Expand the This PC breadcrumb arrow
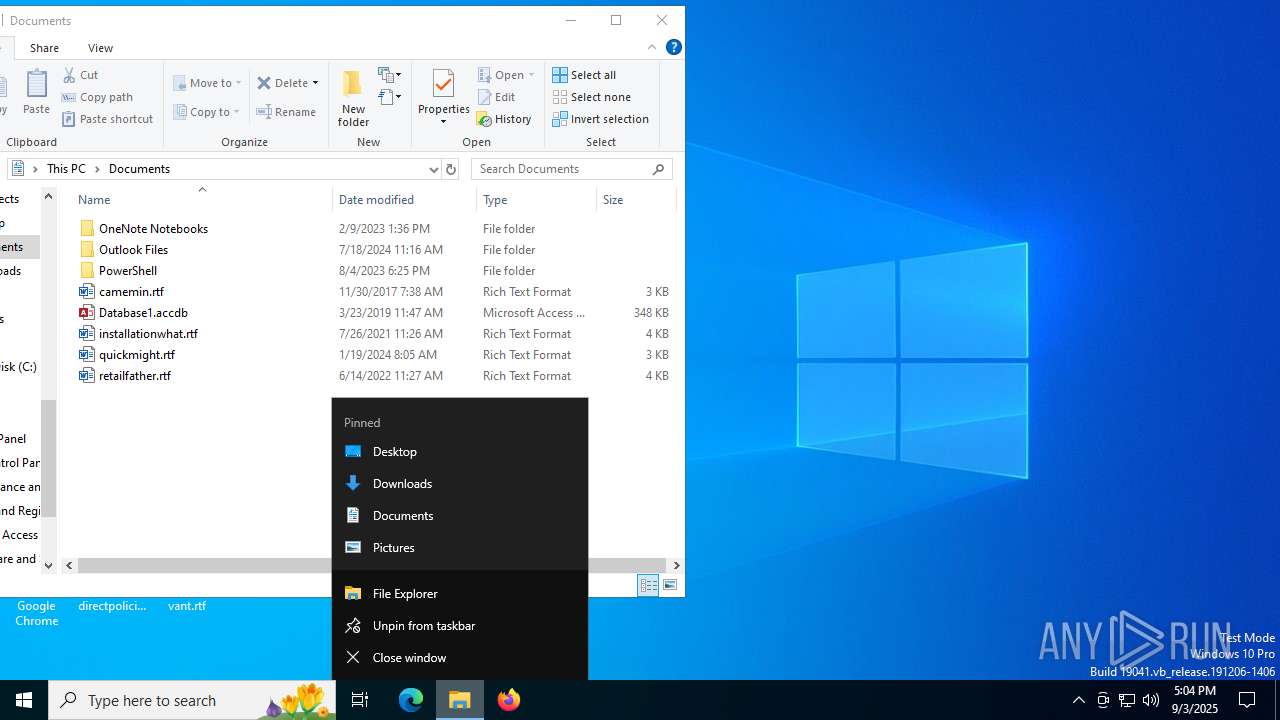 click(97, 169)
